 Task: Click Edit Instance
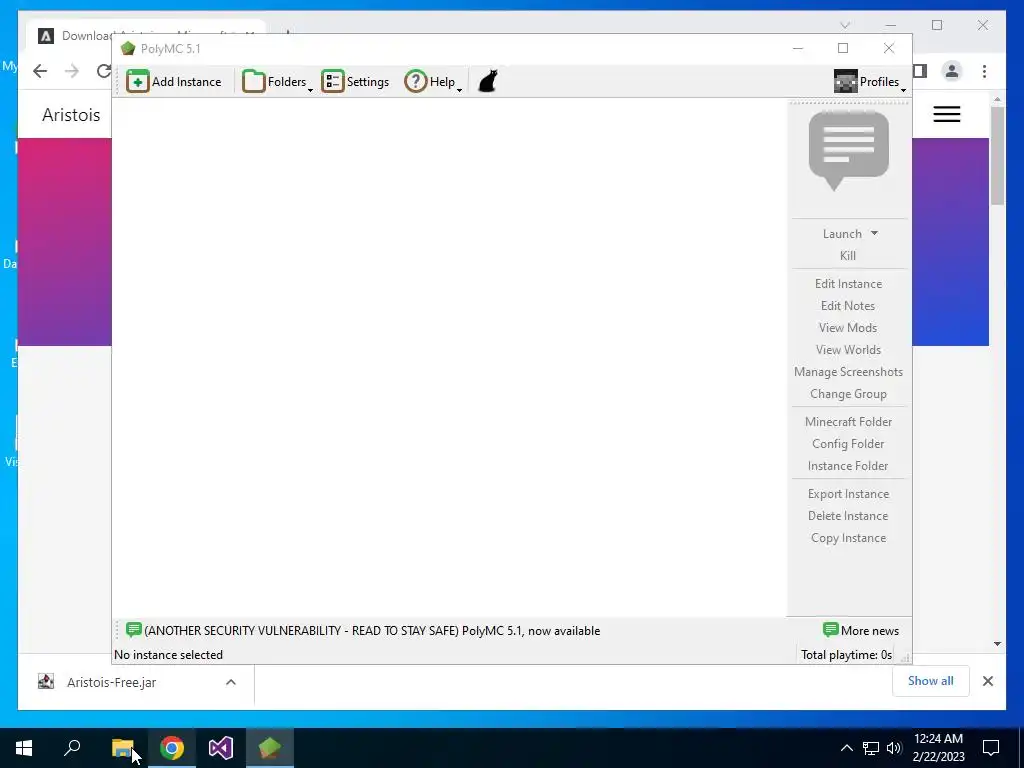[x=848, y=284]
